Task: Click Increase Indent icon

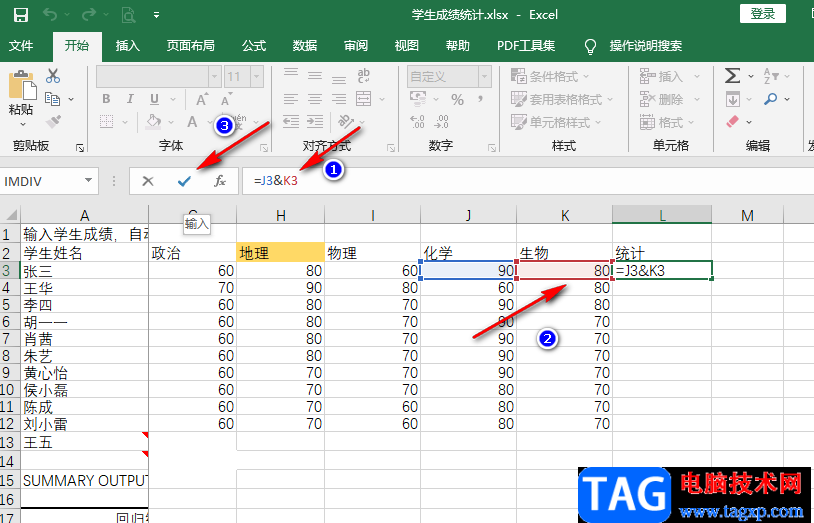Action: pyautogui.click(x=315, y=122)
